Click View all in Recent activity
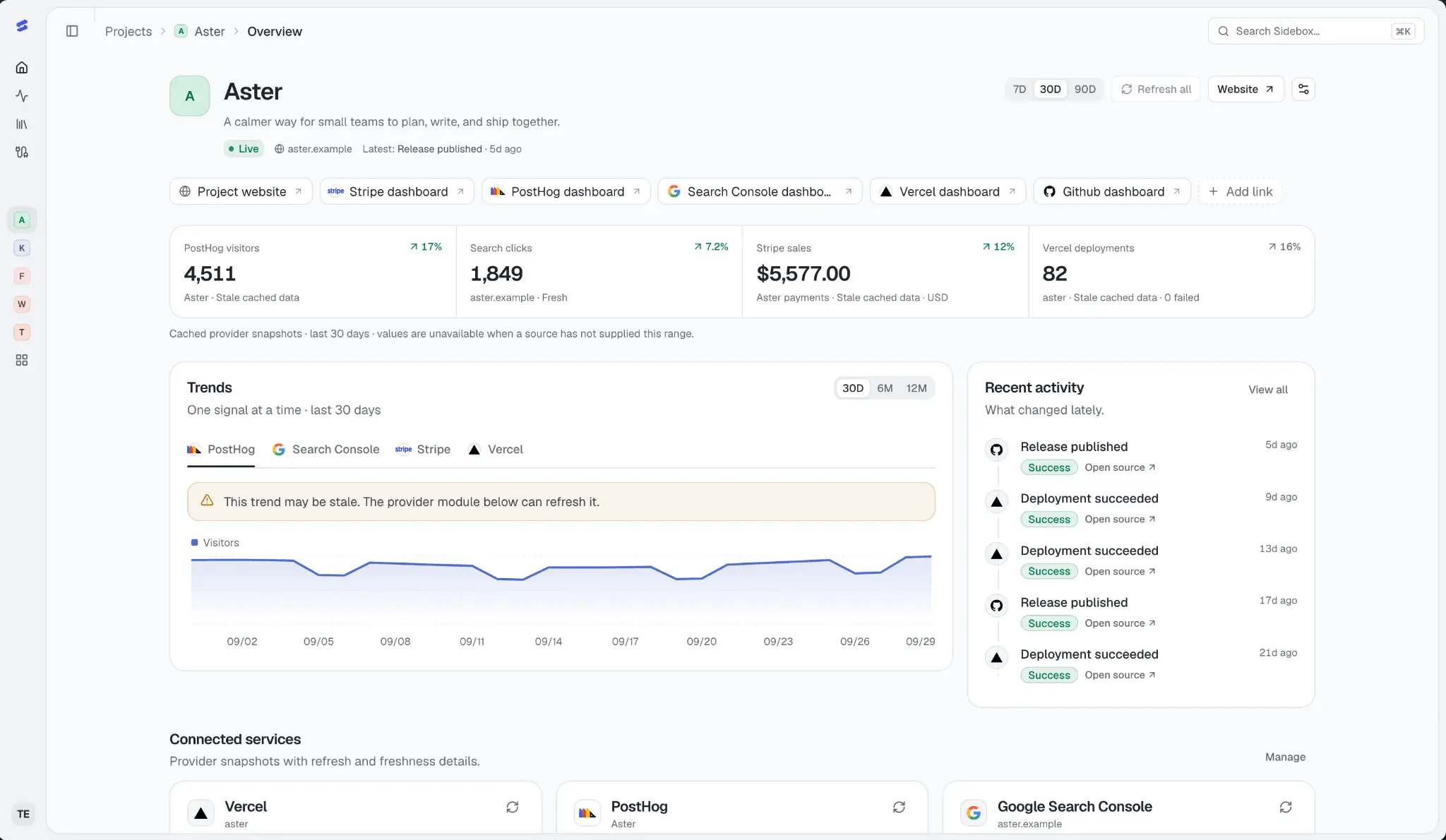1446x840 pixels. coord(1268,390)
